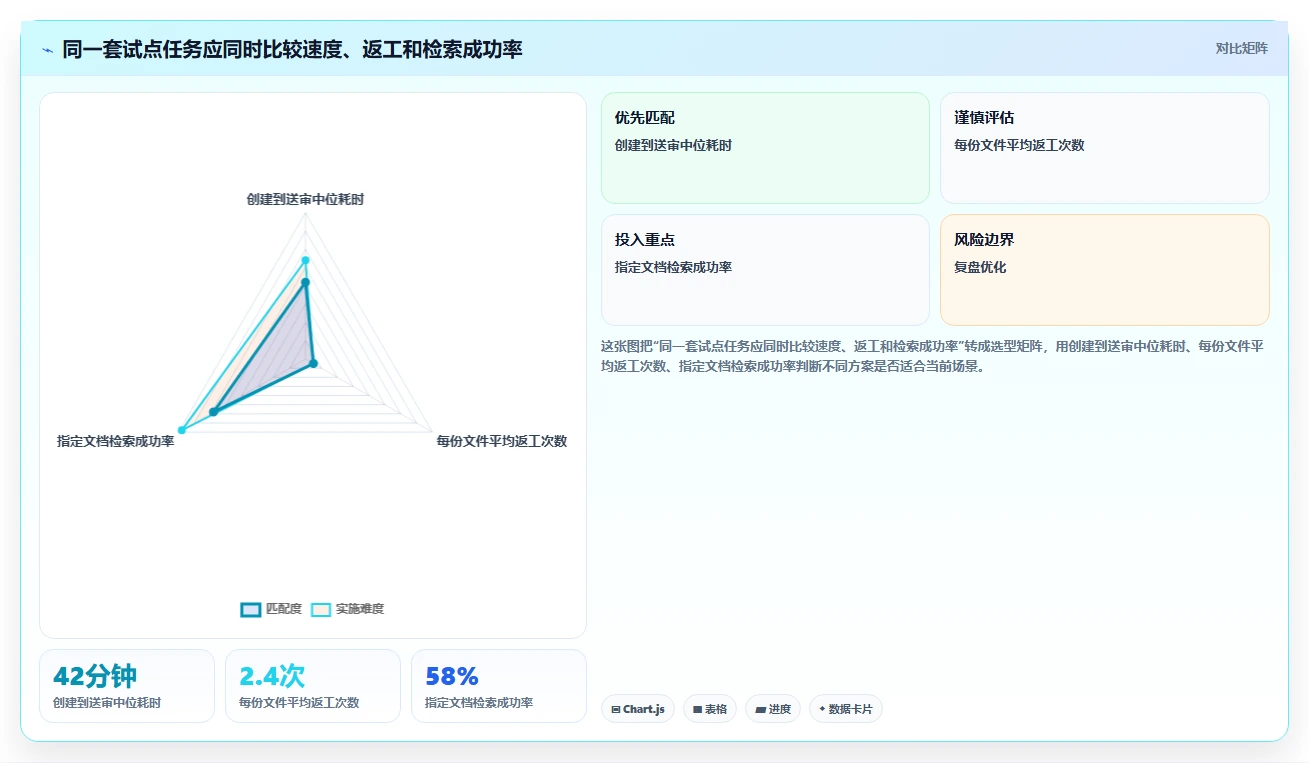
Task: Click the description paragraph starting 这张图把
Action: point(934,356)
